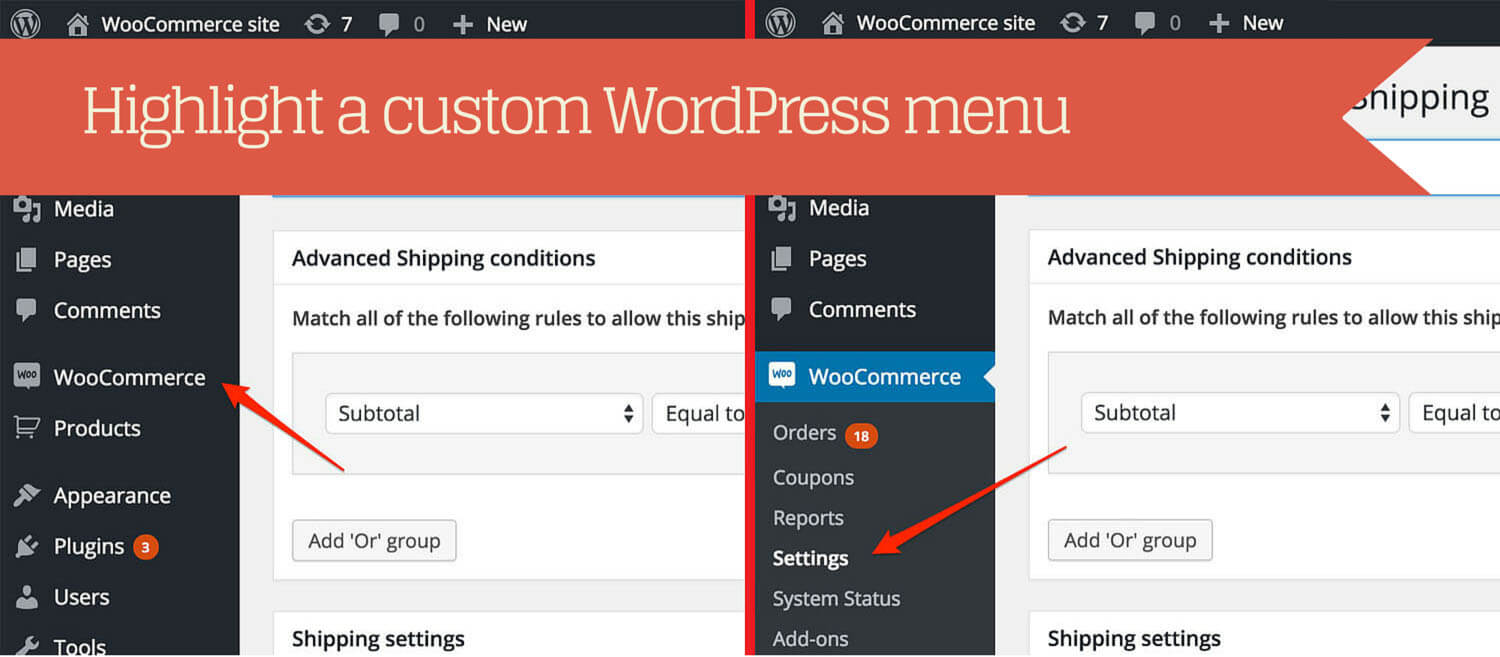Click 'Advanced Shipping conditions' heading, right screenshot
The width and height of the screenshot is (1500, 657).
1199,257
